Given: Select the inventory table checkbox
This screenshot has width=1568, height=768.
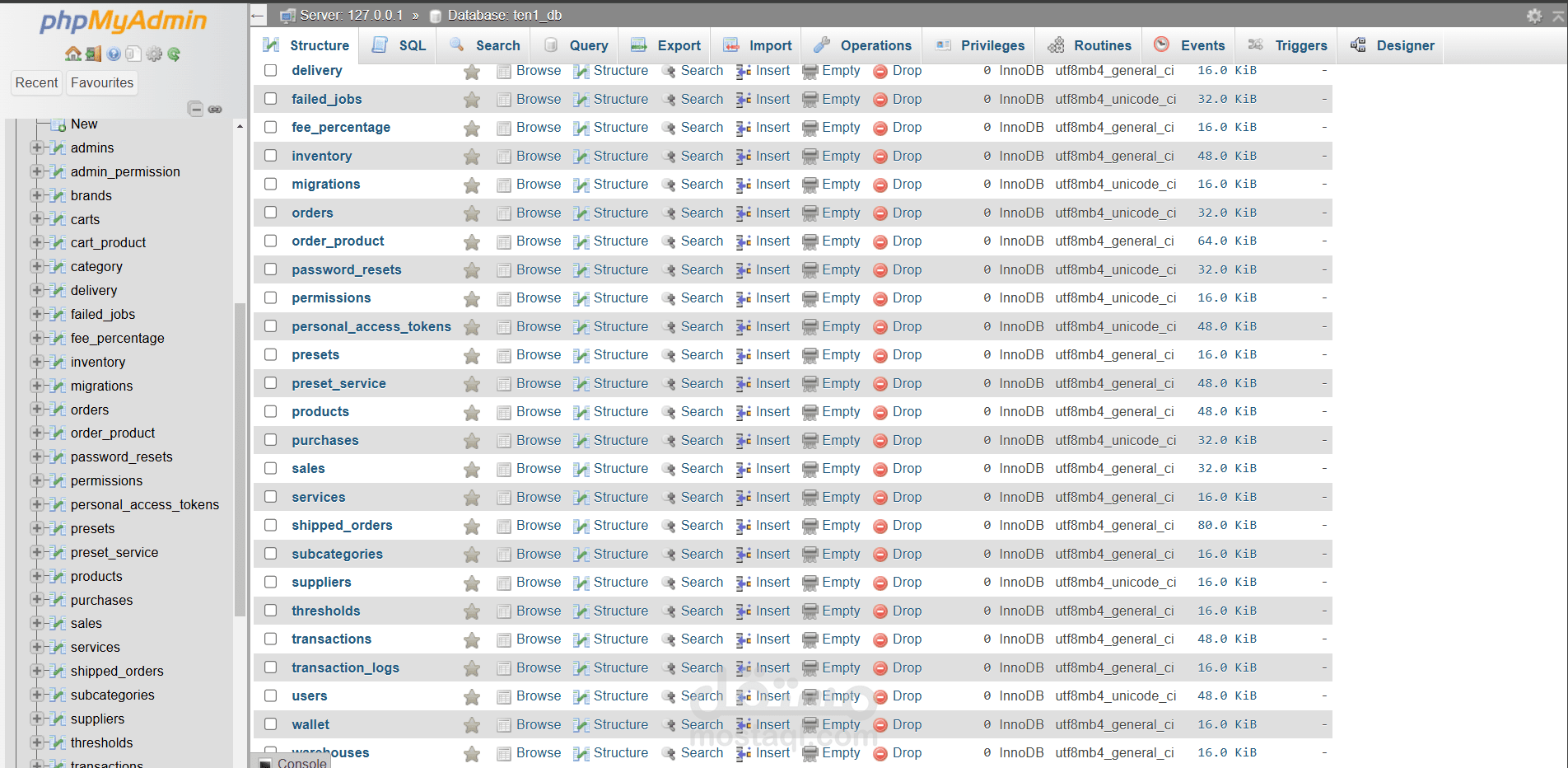Looking at the screenshot, I should 270,156.
